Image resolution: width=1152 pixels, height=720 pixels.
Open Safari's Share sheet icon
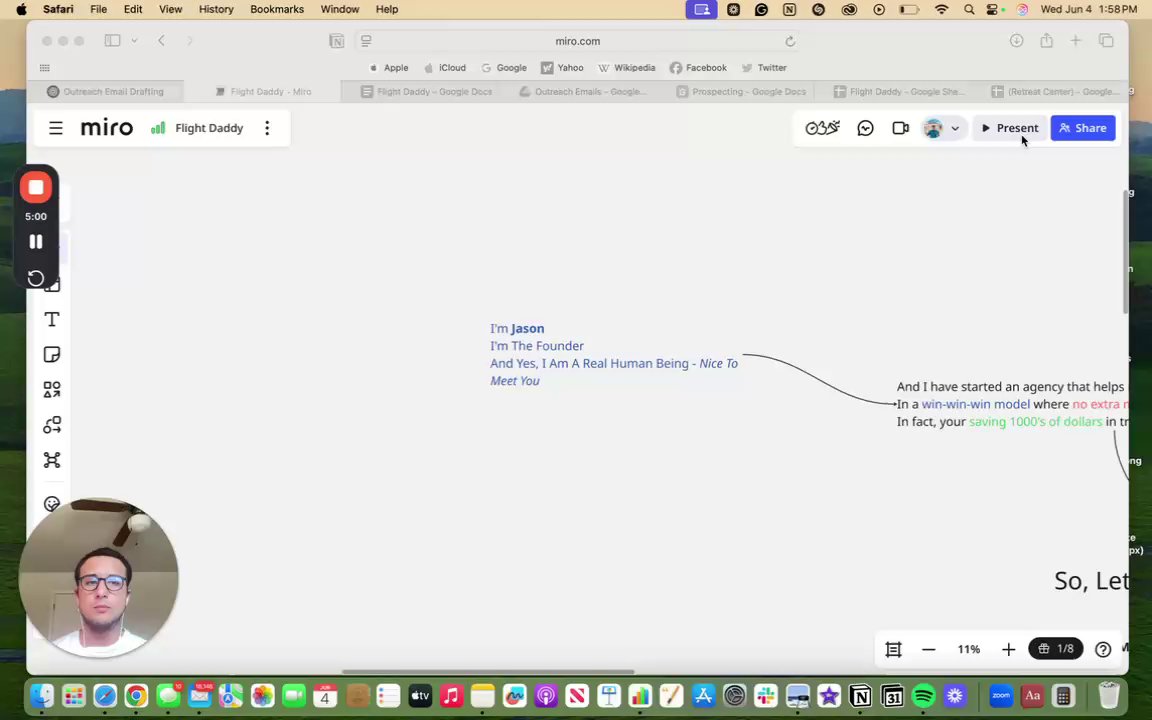click(x=1046, y=40)
